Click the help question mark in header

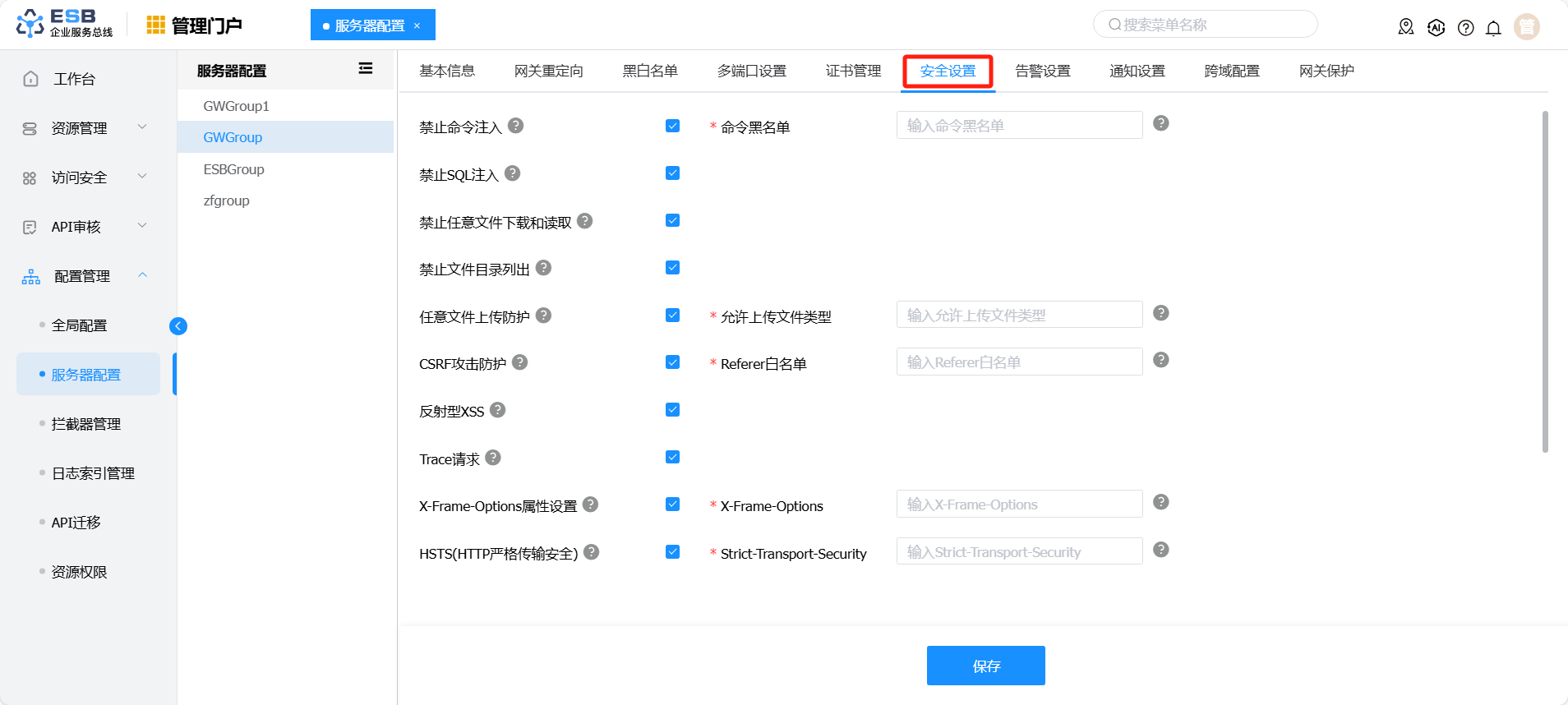pyautogui.click(x=1465, y=28)
